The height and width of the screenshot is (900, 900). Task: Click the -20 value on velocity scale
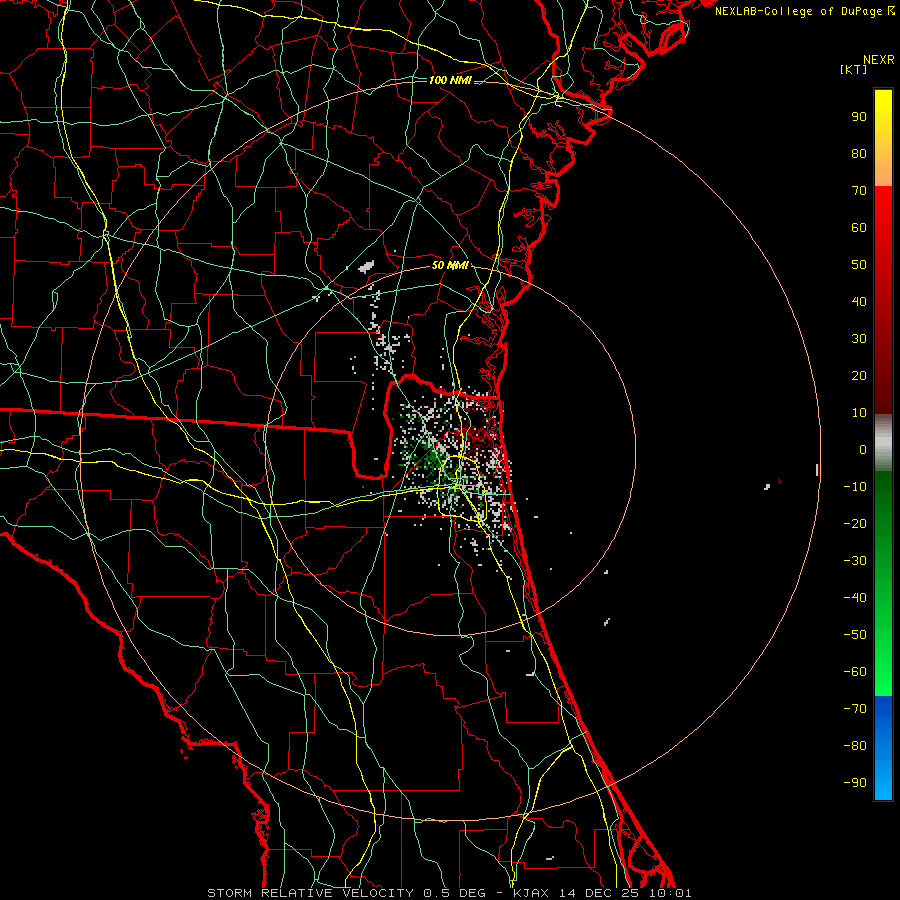coord(855,523)
